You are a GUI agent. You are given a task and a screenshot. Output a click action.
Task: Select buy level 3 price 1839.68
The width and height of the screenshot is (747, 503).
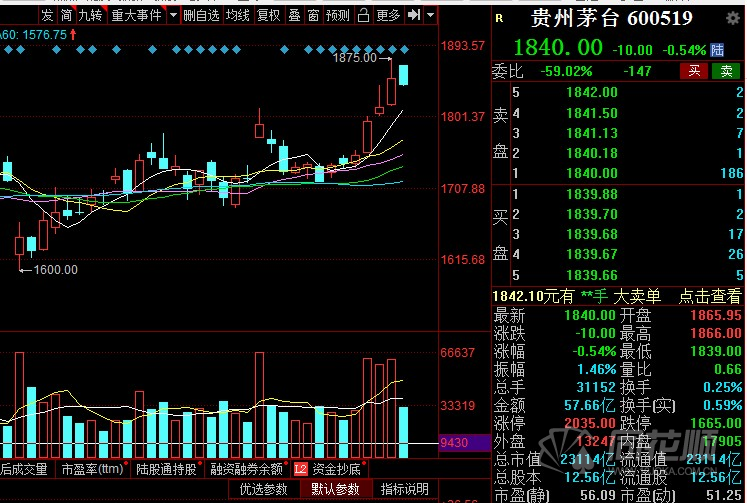point(592,234)
